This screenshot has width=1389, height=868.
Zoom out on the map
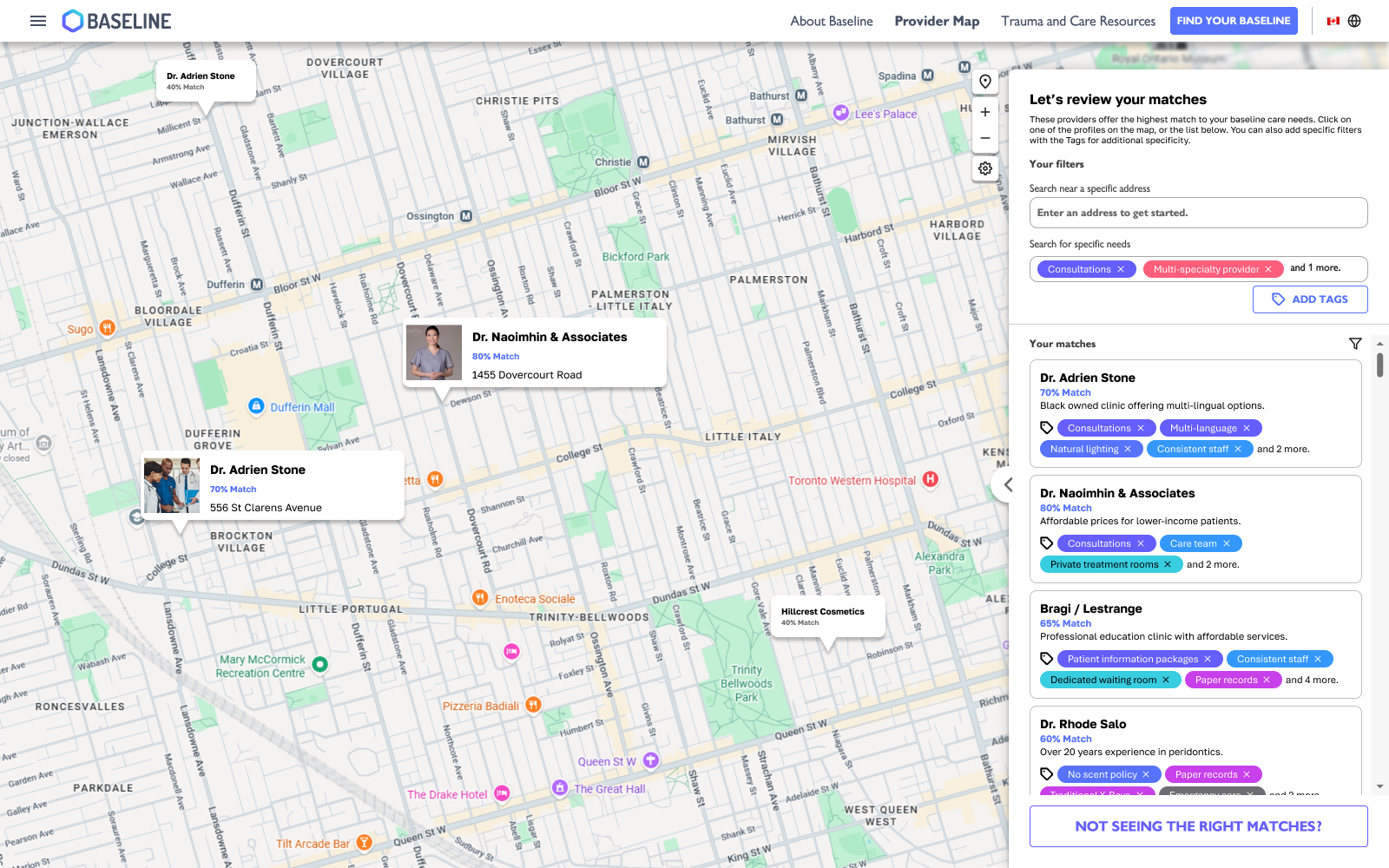(985, 138)
